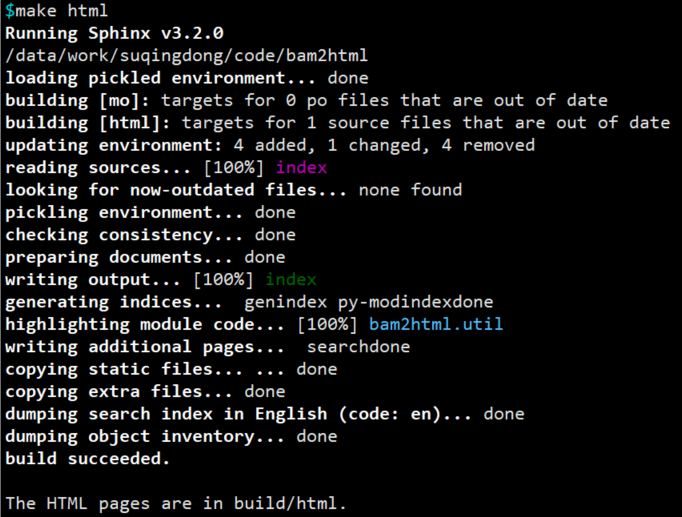Image resolution: width=682 pixels, height=517 pixels.
Task: Click 'genindex py-modindexdone' text
Action: tap(368, 302)
